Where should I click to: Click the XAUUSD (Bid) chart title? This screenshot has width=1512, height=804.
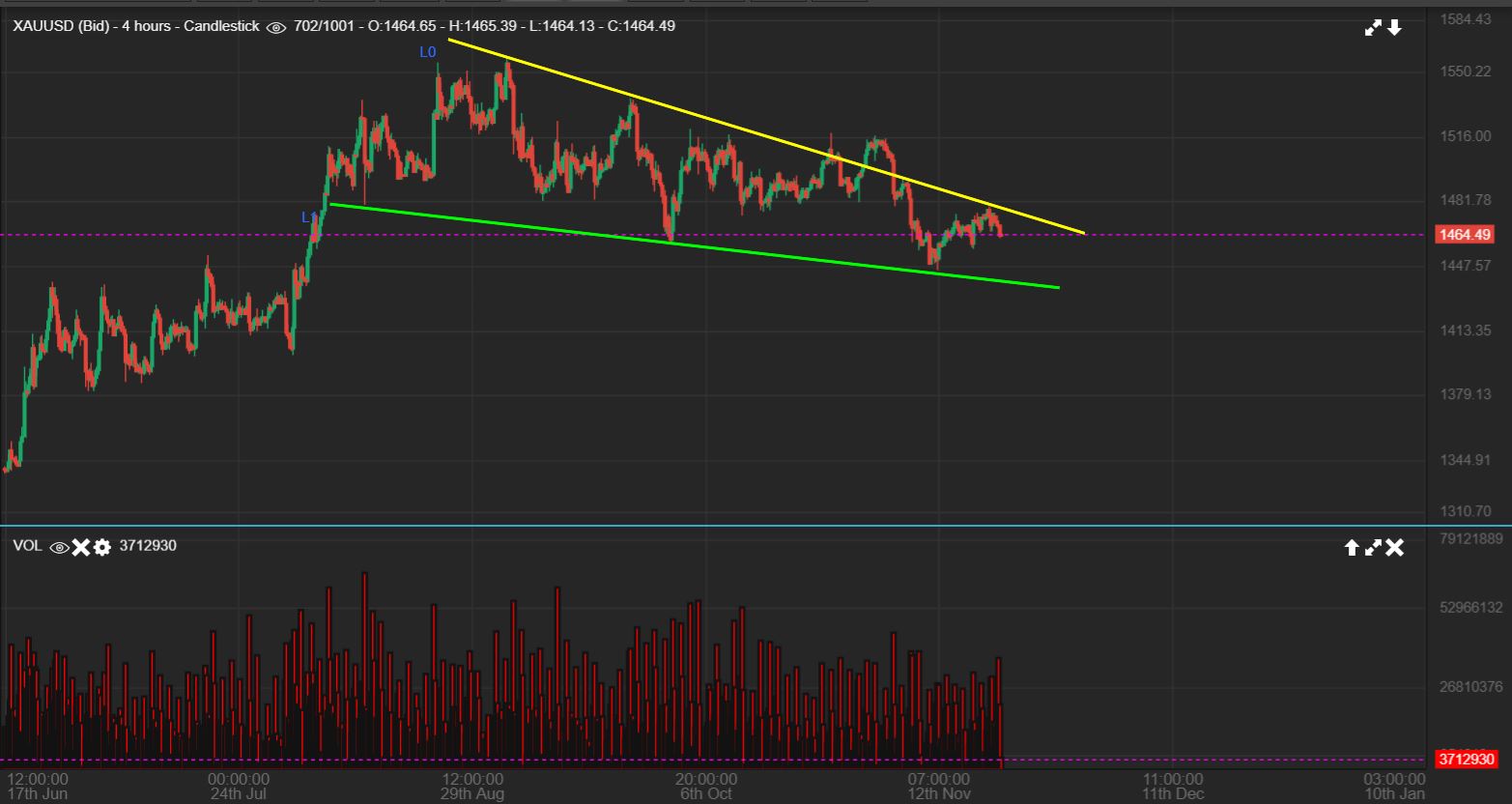(x=135, y=26)
